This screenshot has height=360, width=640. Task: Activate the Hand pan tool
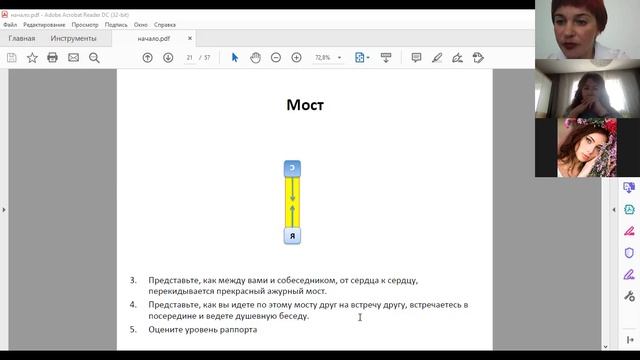[256, 58]
